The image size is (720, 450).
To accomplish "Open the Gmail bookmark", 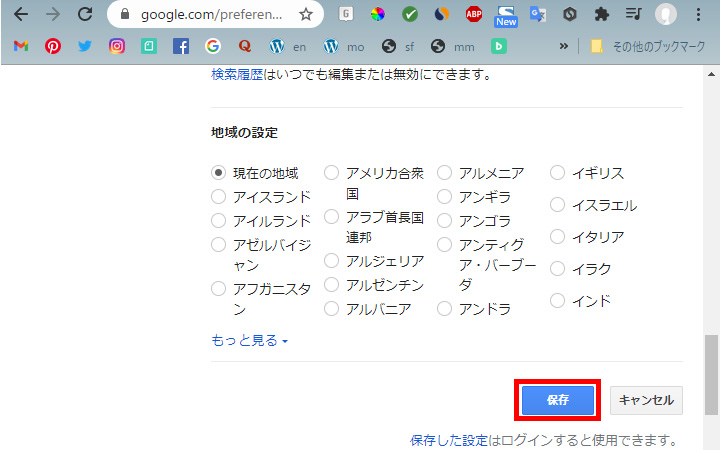I will [21, 46].
